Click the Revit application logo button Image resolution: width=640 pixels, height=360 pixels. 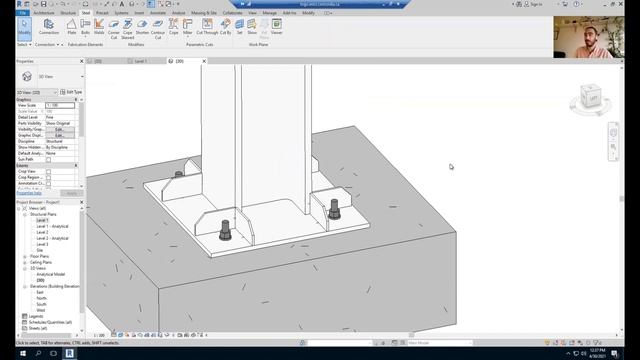pyautogui.click(x=19, y=4)
